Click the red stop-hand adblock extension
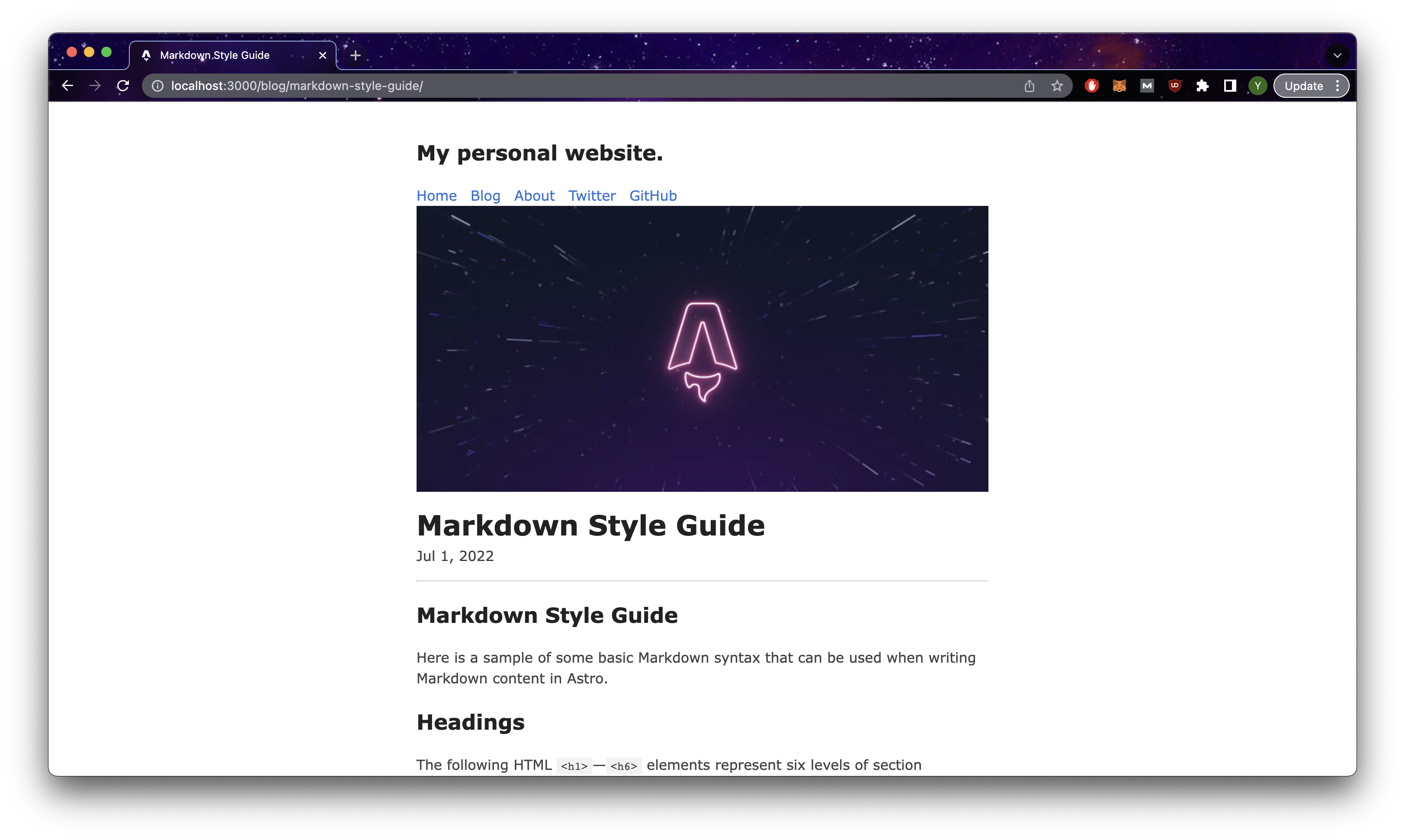1405x840 pixels. tap(1091, 86)
